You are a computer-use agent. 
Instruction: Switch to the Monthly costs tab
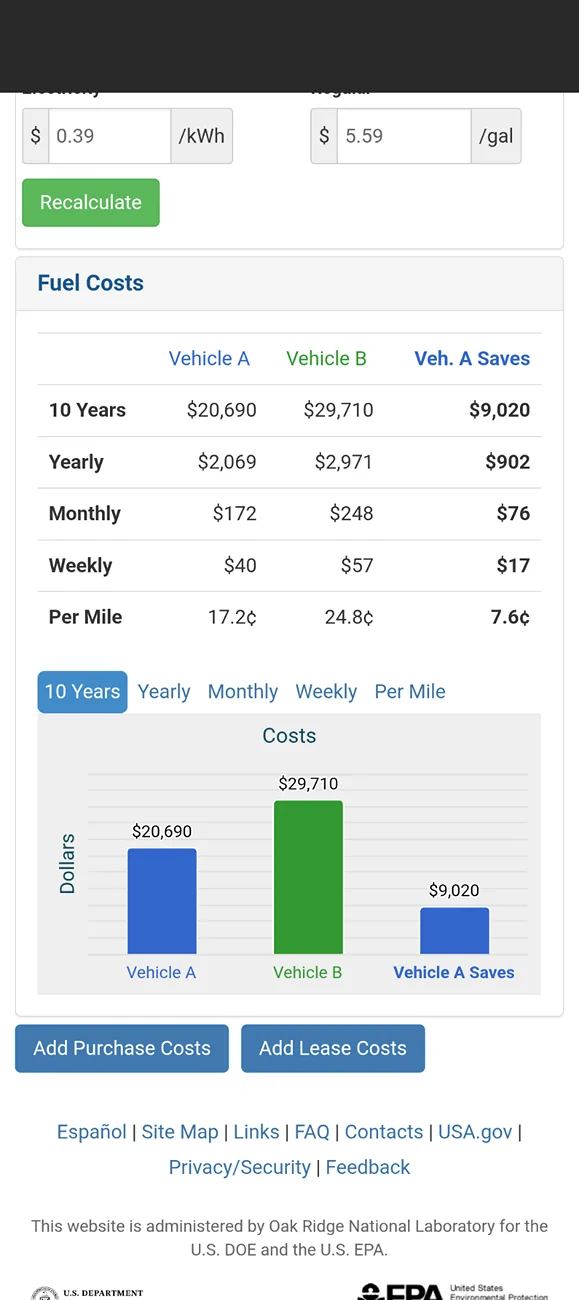coord(243,691)
